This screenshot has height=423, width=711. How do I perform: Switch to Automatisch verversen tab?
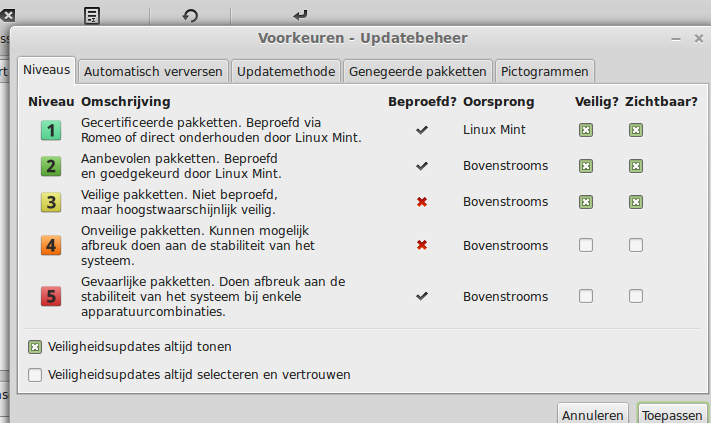point(153,72)
